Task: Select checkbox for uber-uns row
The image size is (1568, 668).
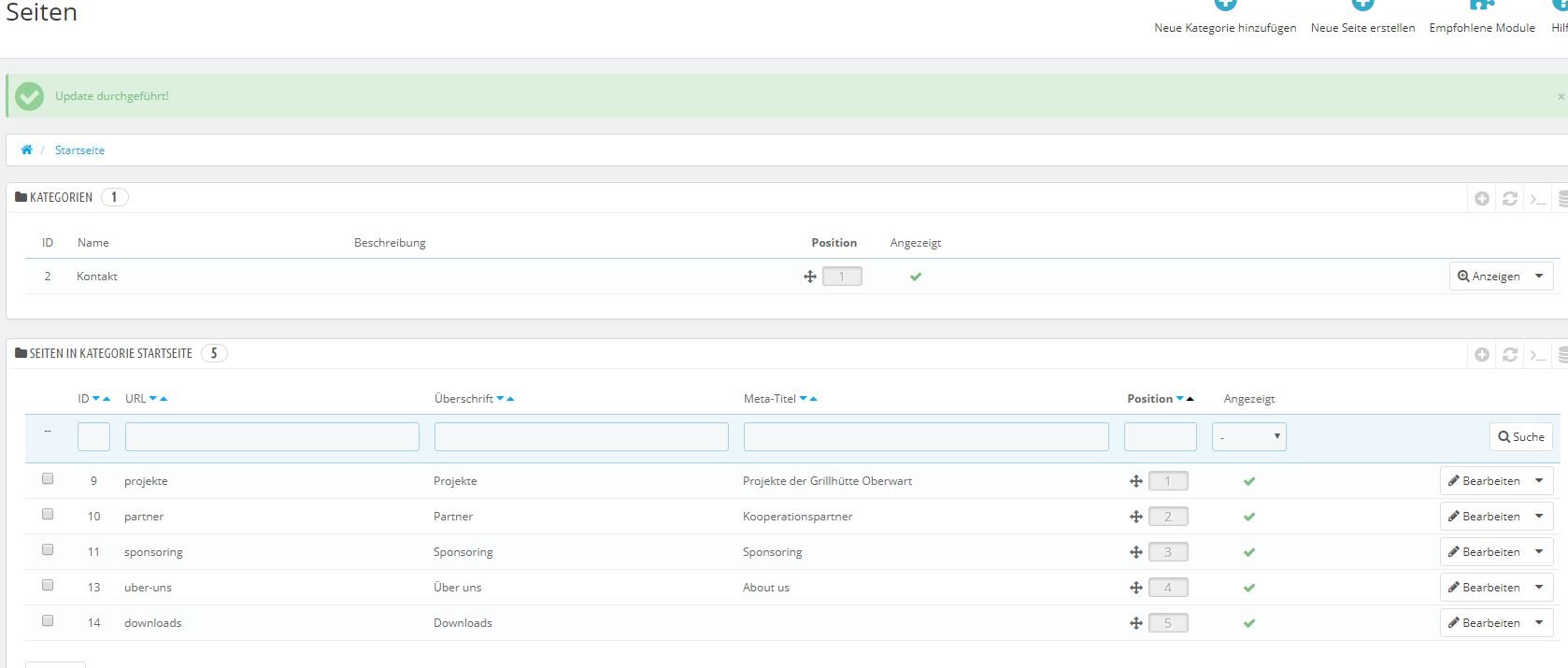Action: [x=48, y=585]
